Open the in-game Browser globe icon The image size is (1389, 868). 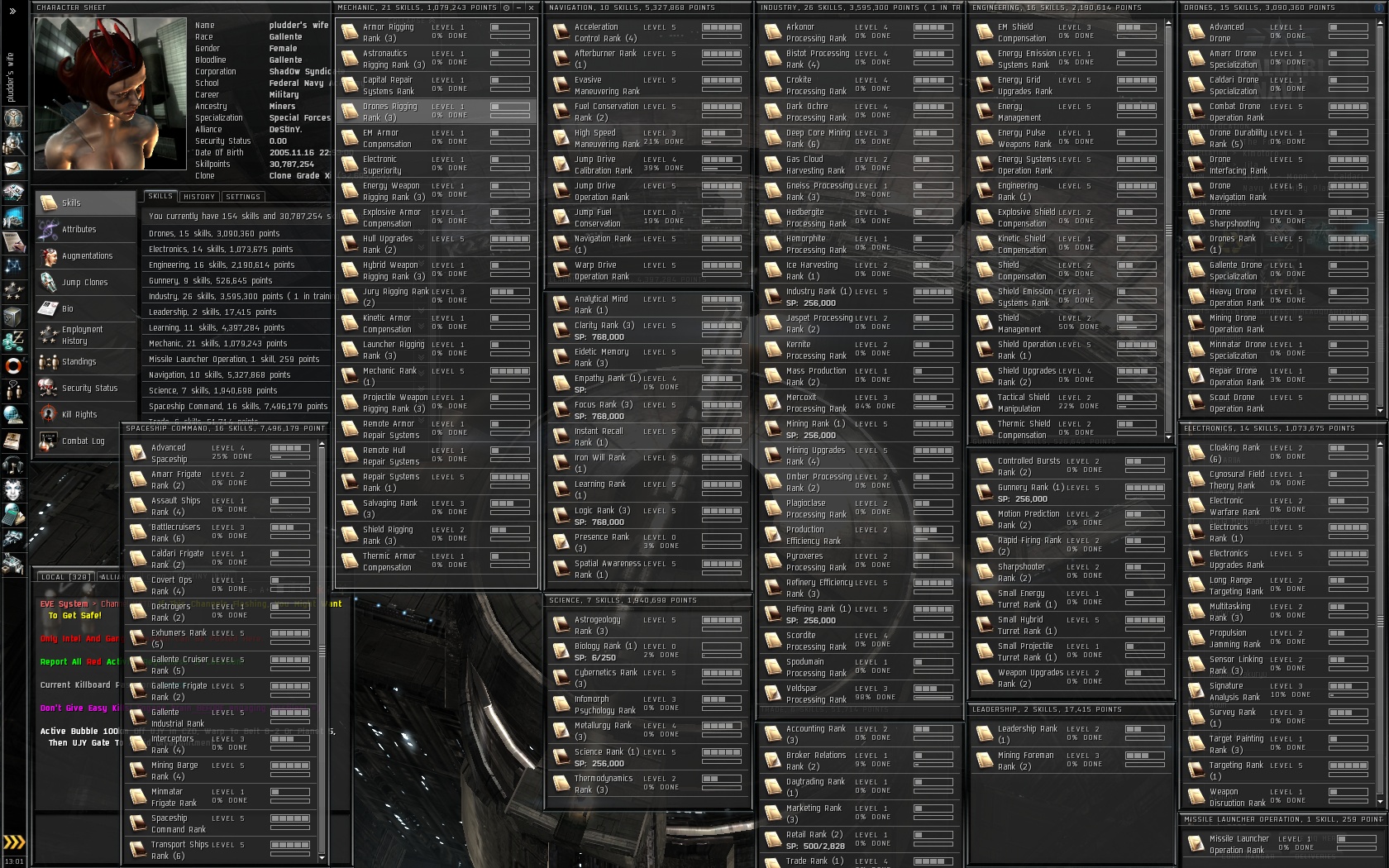(13, 415)
